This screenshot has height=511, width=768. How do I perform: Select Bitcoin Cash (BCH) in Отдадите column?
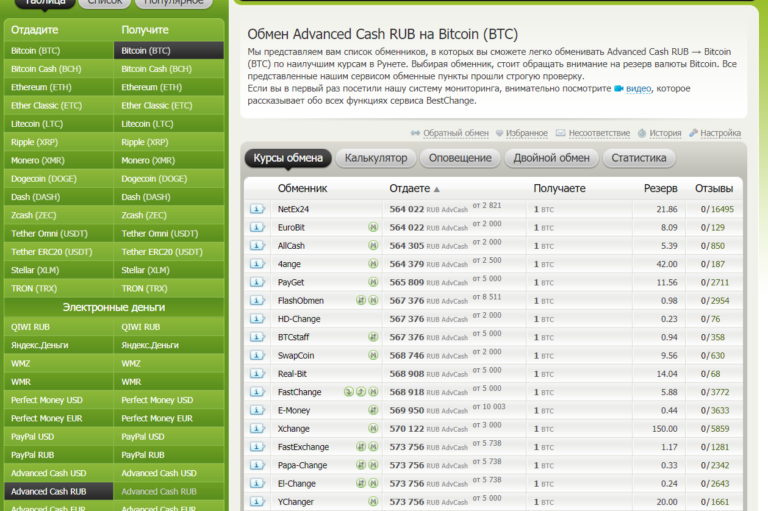click(x=59, y=69)
